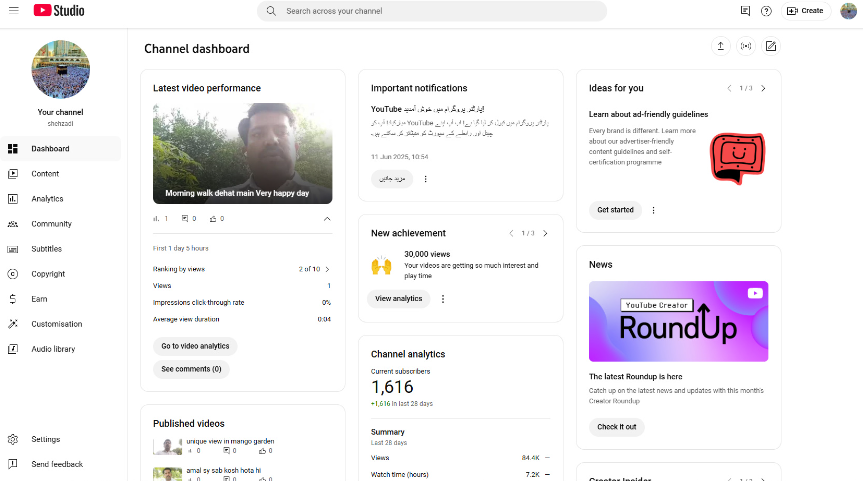Click the Go live icon
Image resolution: width=863 pixels, height=481 pixels.
(746, 46)
